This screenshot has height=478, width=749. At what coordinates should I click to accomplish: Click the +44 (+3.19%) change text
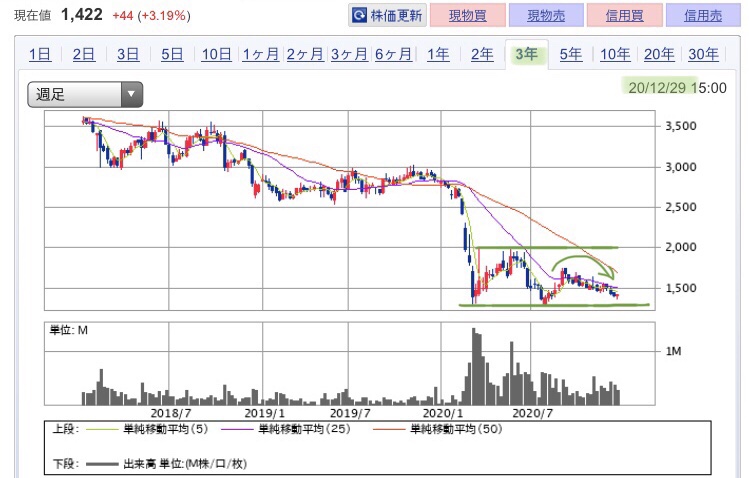tap(151, 16)
